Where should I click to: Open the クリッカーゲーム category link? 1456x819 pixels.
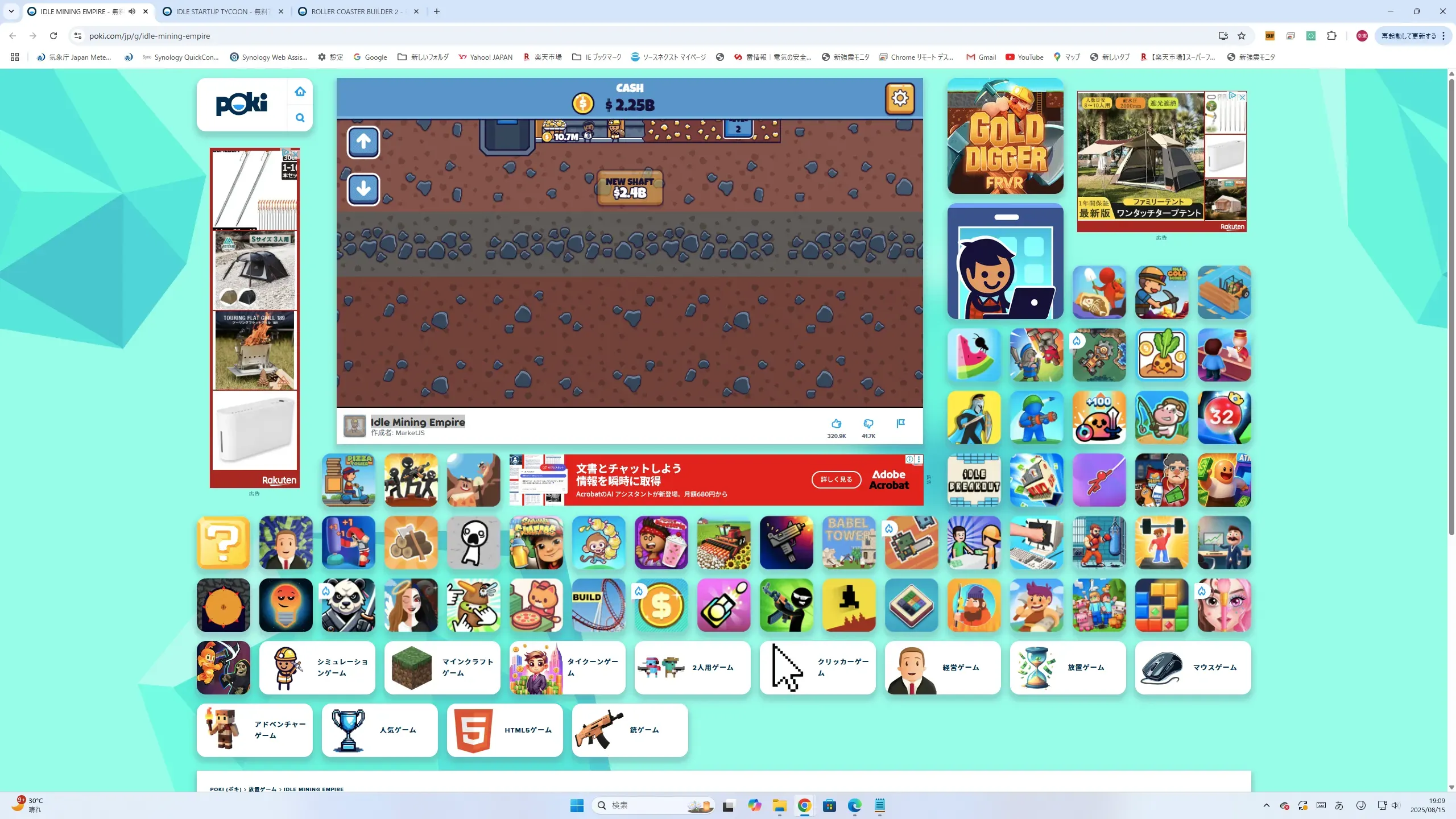(817, 668)
